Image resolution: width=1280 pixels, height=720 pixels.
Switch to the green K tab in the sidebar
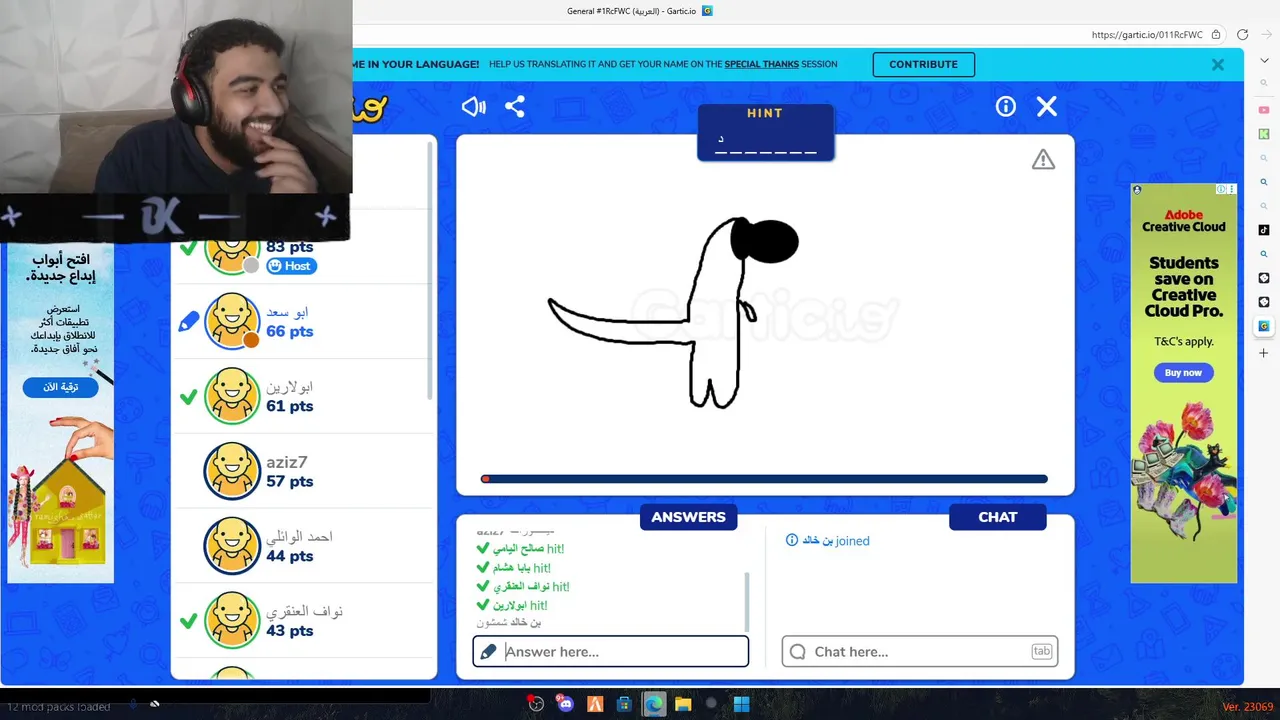[1264, 134]
